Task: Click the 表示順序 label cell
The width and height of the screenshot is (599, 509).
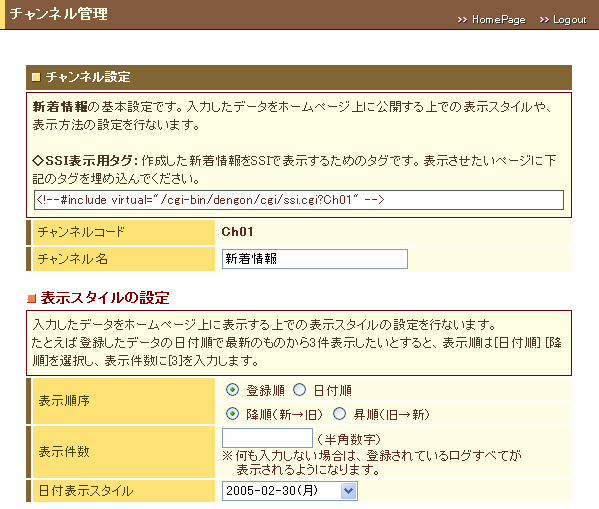Action: tap(124, 401)
